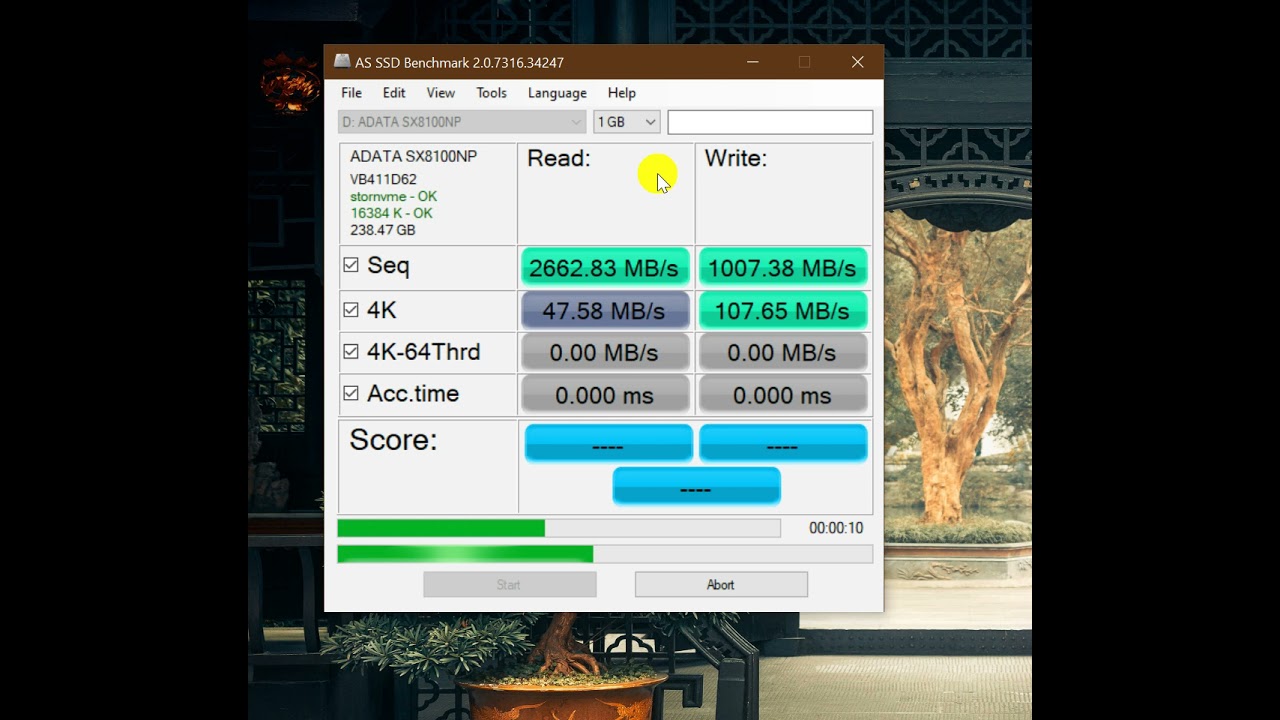
Task: Click the Abort button
Action: pyautogui.click(x=721, y=585)
